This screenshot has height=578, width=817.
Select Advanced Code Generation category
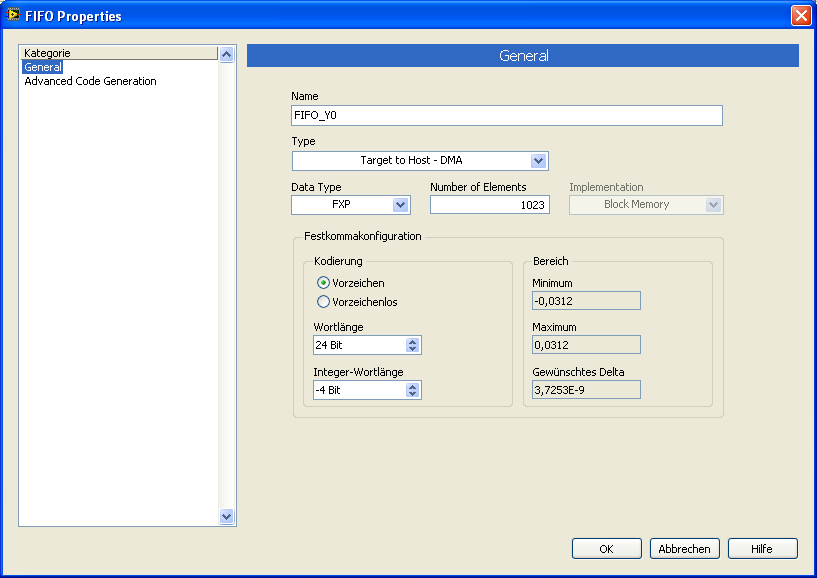[90, 81]
